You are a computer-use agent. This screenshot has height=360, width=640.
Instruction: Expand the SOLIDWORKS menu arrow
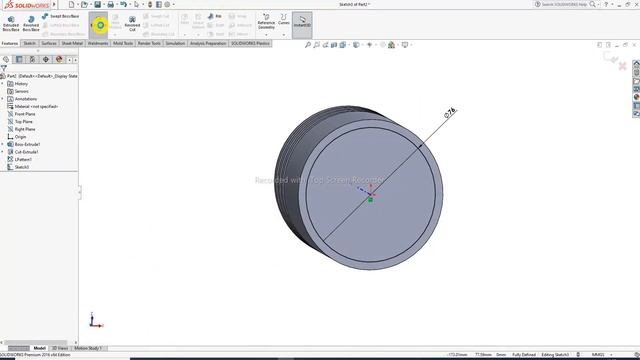point(54,4)
